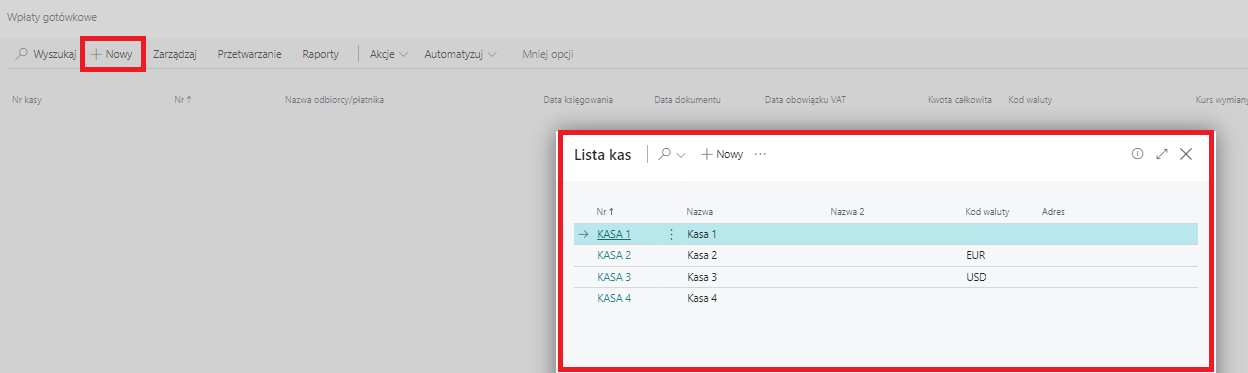Click Nowy in the Wpłaty gotówkowe toolbar
Screen dimensions: 1248x373
112,55
